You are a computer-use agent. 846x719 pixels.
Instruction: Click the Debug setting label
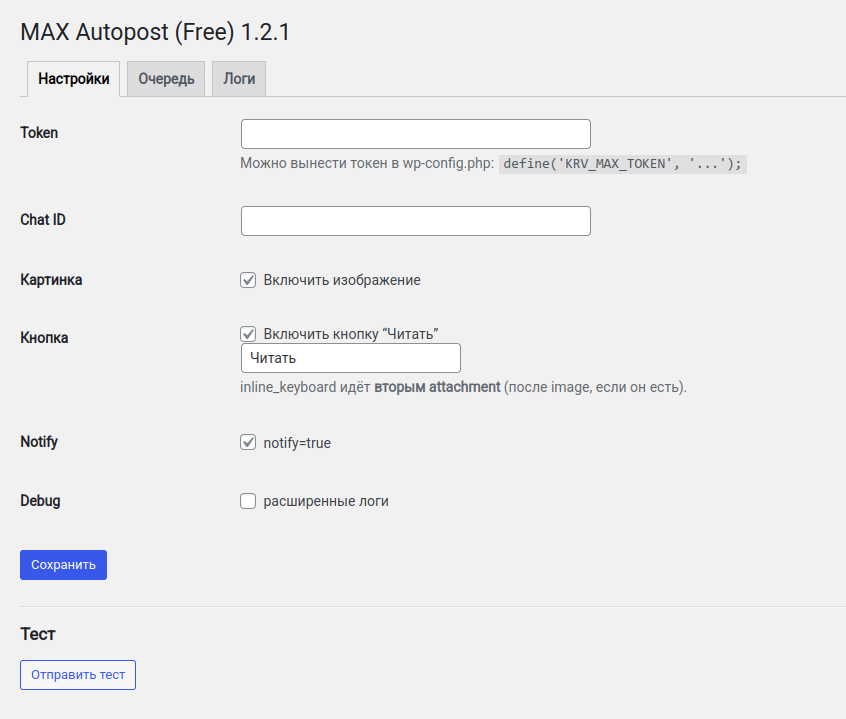[x=40, y=501]
